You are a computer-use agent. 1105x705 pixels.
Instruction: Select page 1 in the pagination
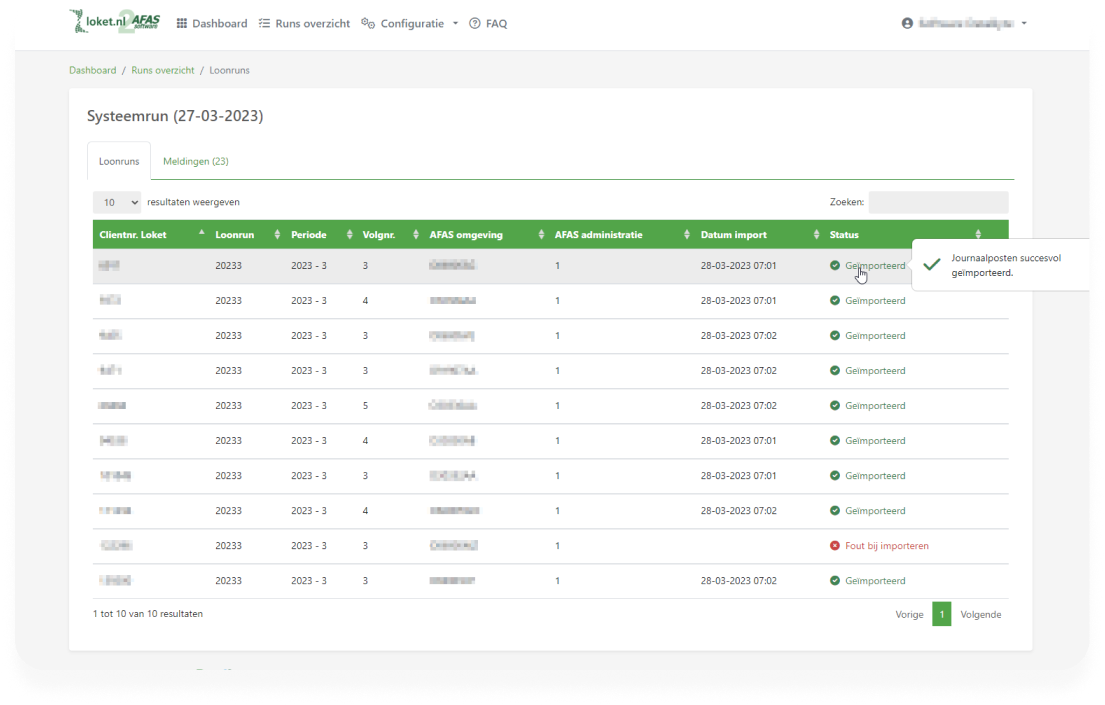[x=941, y=614]
